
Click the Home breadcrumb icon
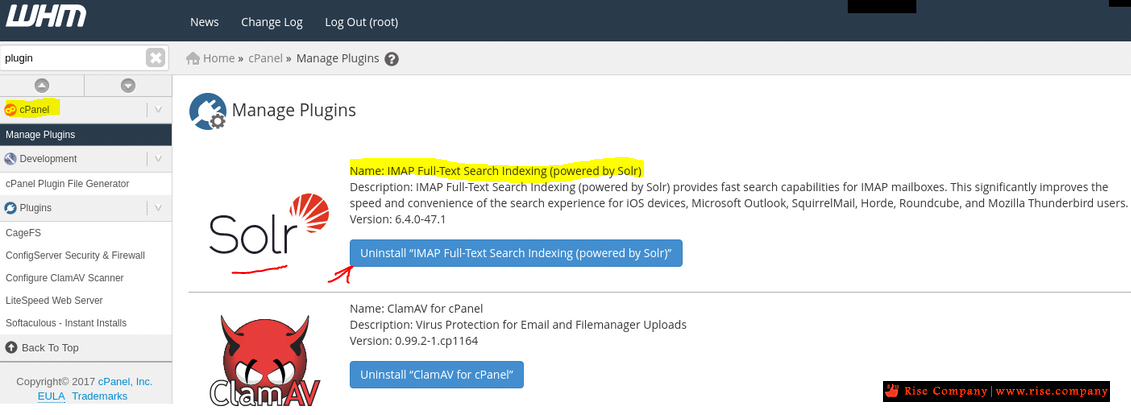coord(193,58)
